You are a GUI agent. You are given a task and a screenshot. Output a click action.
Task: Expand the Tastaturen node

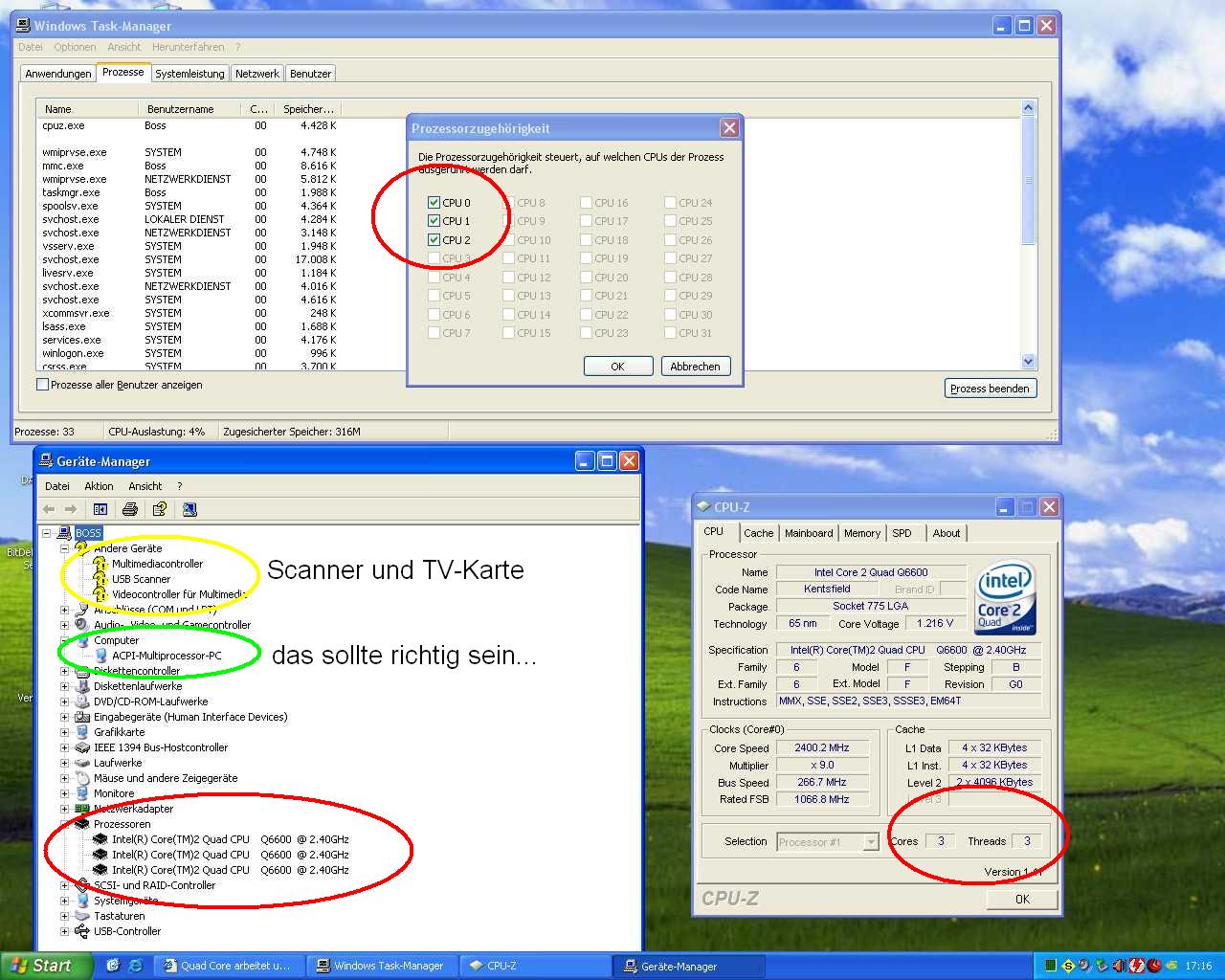point(64,916)
